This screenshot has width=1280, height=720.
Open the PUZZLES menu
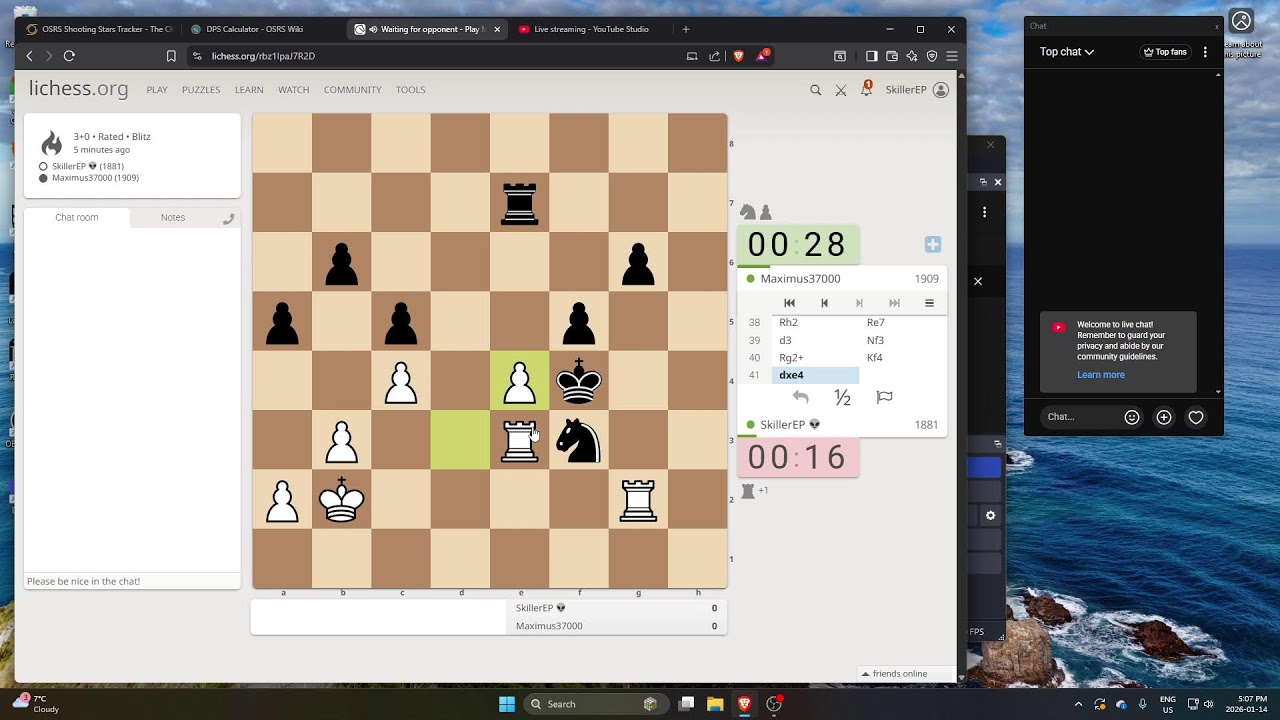[201, 90]
